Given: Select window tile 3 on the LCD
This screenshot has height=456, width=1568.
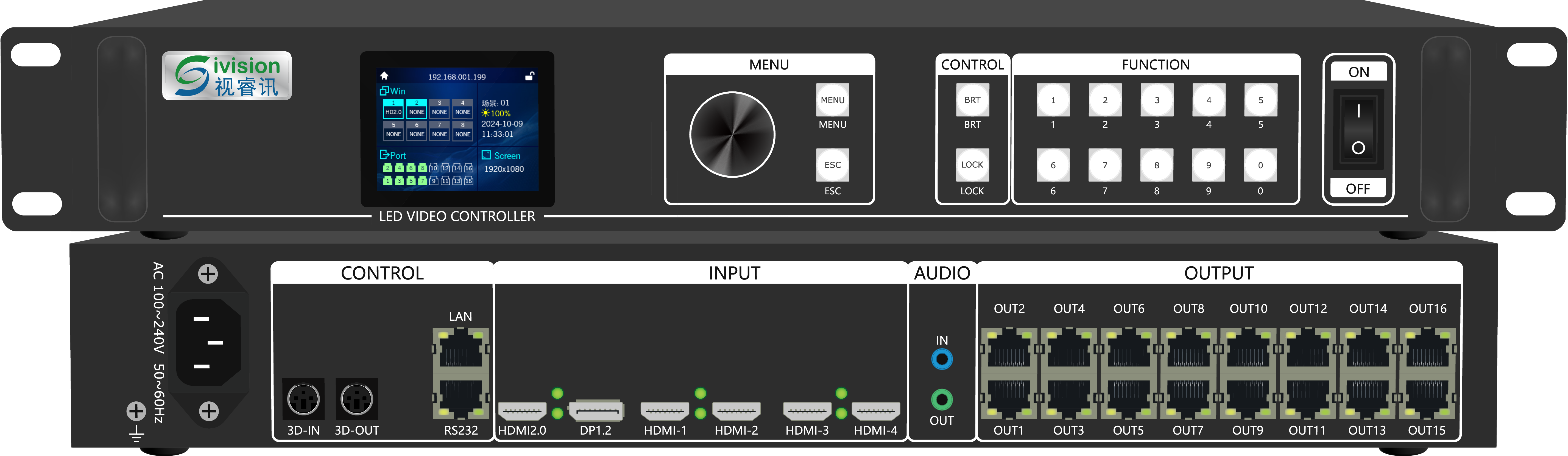Looking at the screenshot, I should click(x=439, y=110).
